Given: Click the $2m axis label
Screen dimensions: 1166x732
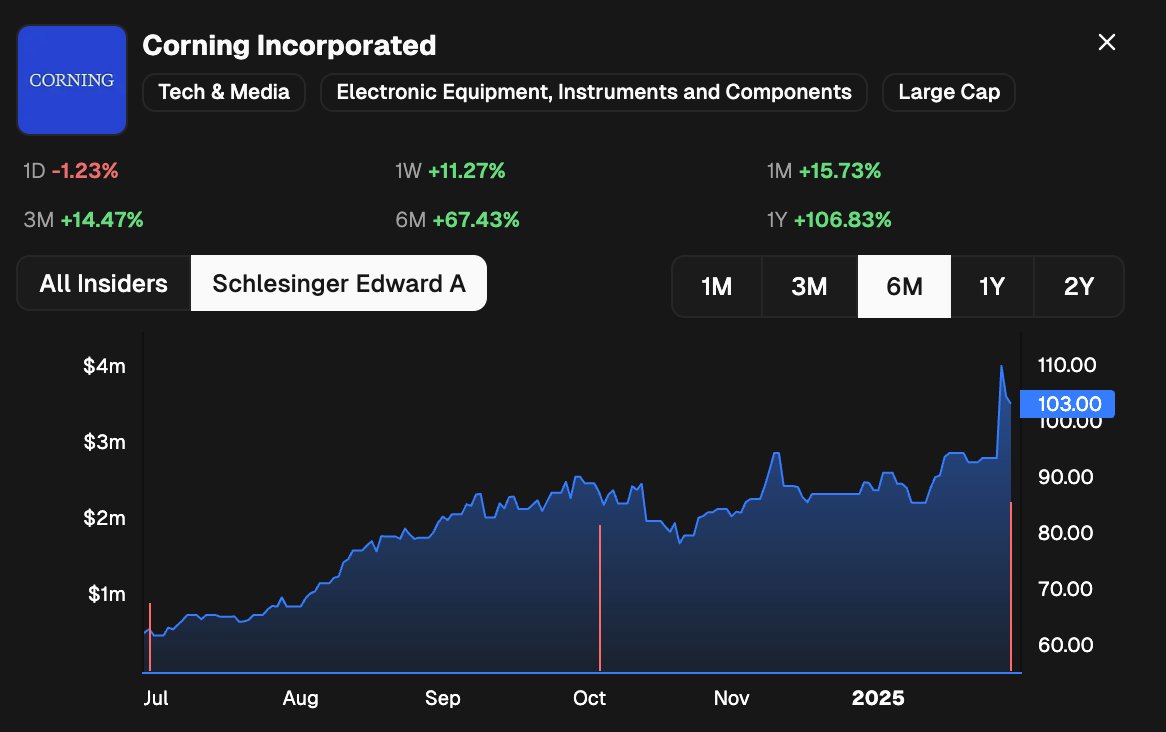Looking at the screenshot, I should pyautogui.click(x=104, y=518).
